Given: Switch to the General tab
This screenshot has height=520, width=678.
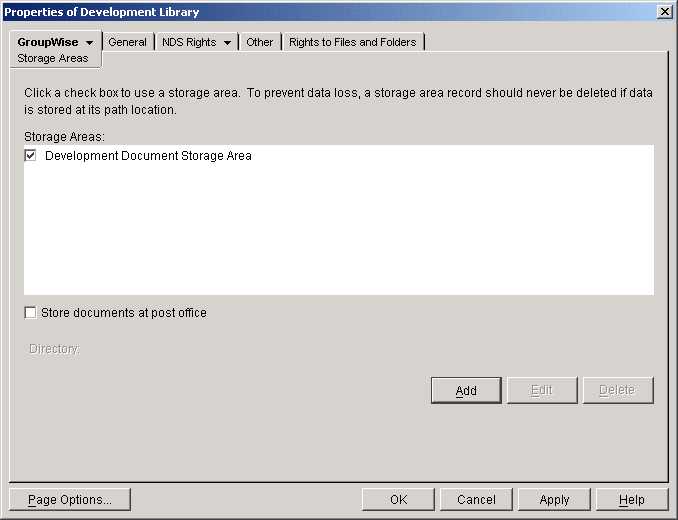Looking at the screenshot, I should (x=128, y=42).
